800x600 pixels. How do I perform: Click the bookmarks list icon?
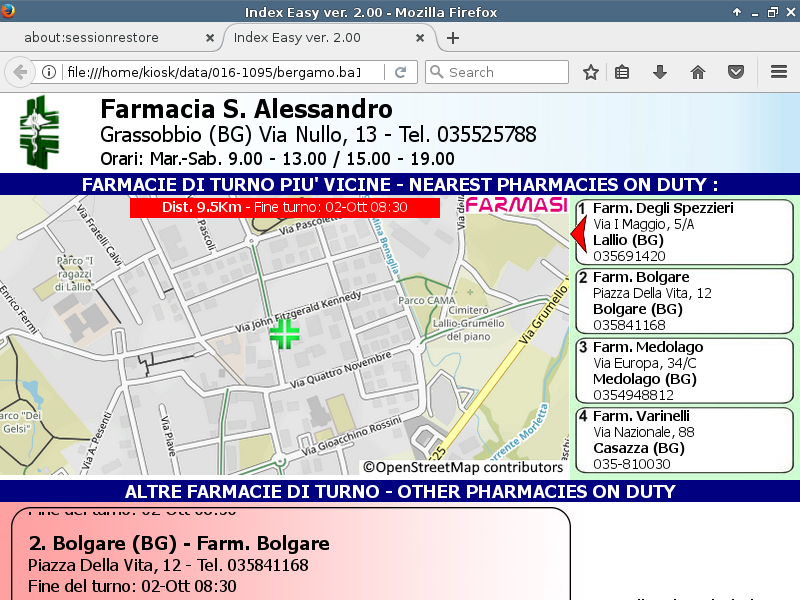coord(622,72)
